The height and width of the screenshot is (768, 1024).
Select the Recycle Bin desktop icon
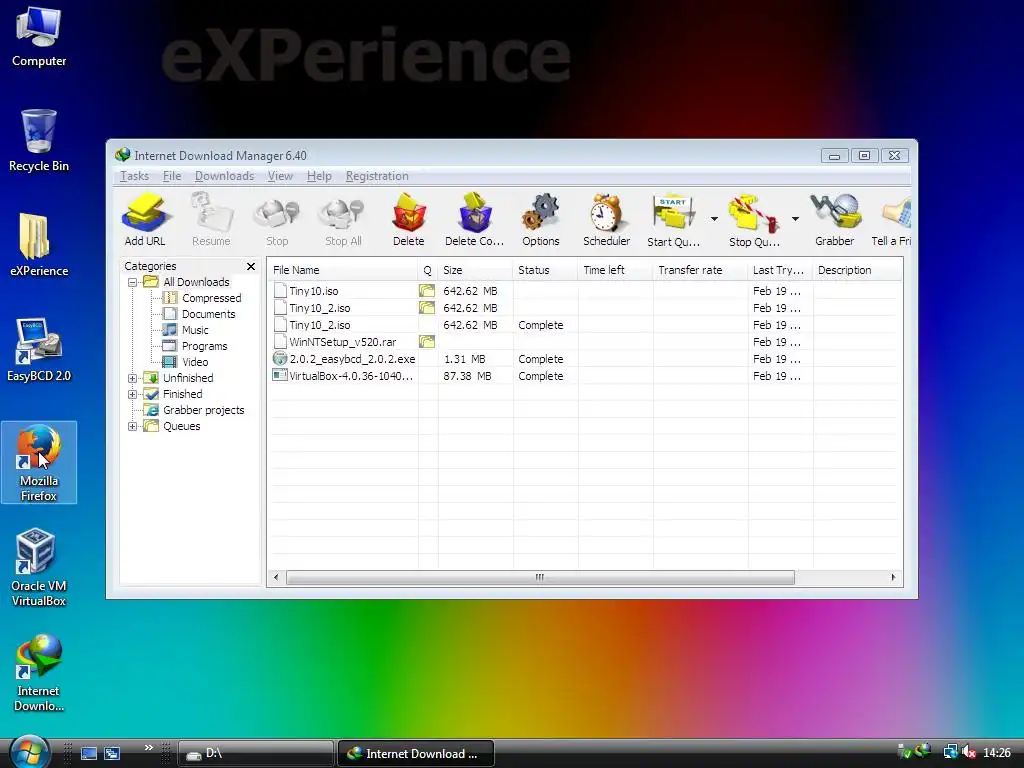coord(39,140)
